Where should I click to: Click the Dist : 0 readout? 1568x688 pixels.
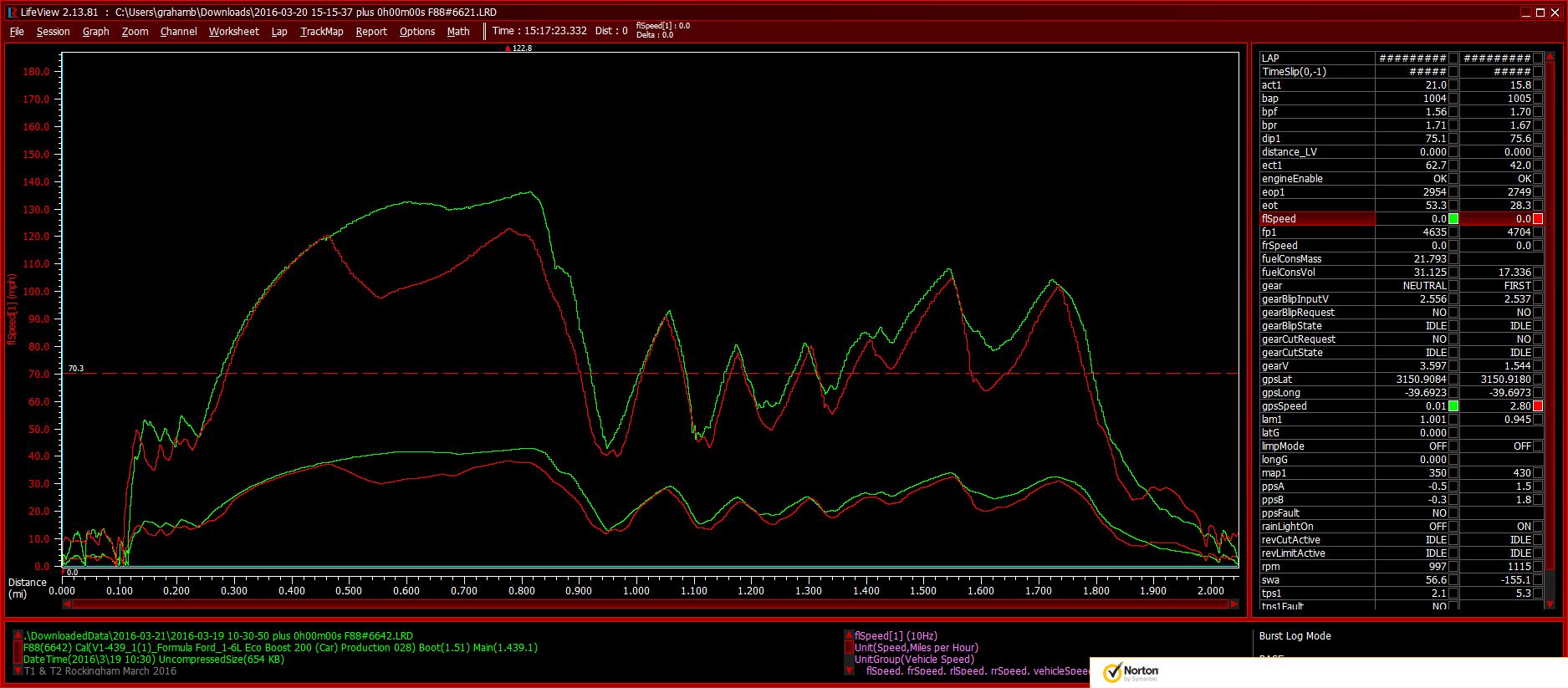click(x=611, y=31)
